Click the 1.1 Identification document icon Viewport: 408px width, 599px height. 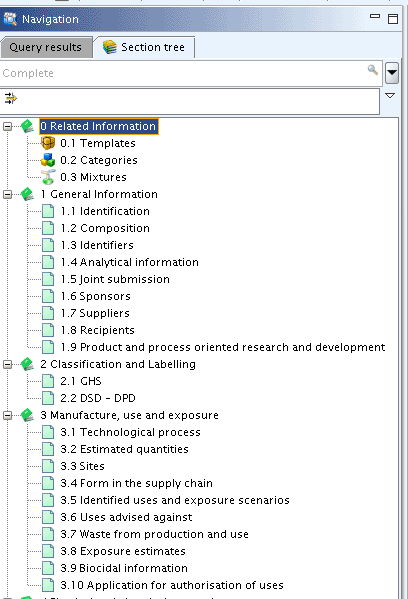click(48, 211)
